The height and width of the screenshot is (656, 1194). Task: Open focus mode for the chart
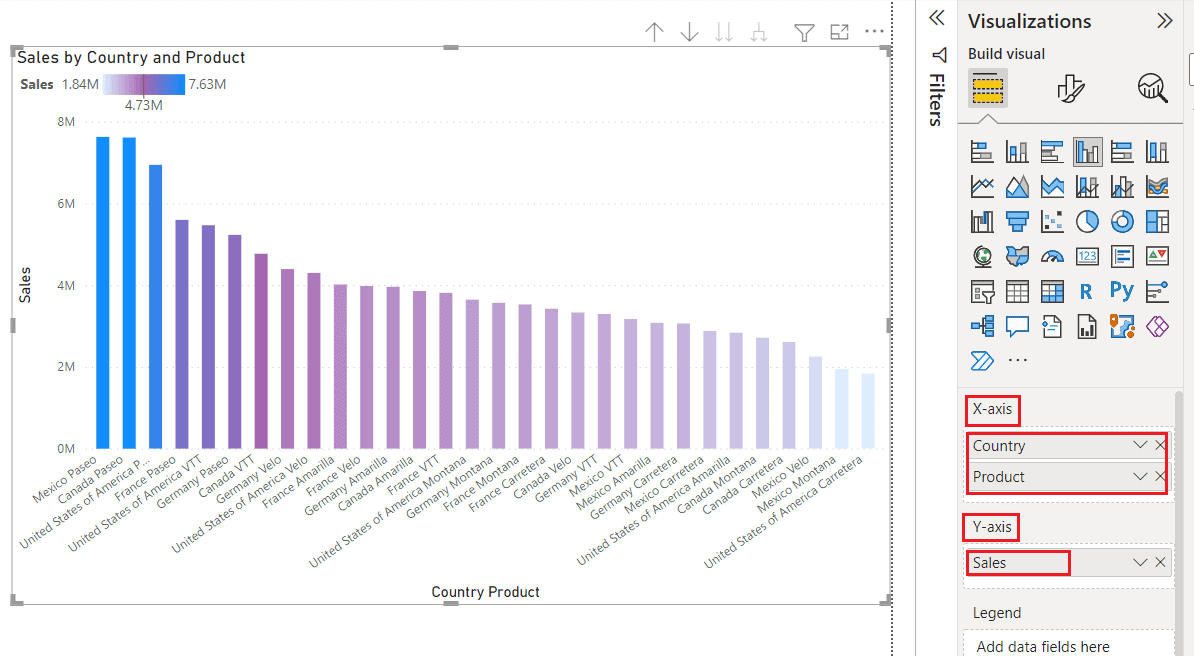pyautogui.click(x=839, y=32)
